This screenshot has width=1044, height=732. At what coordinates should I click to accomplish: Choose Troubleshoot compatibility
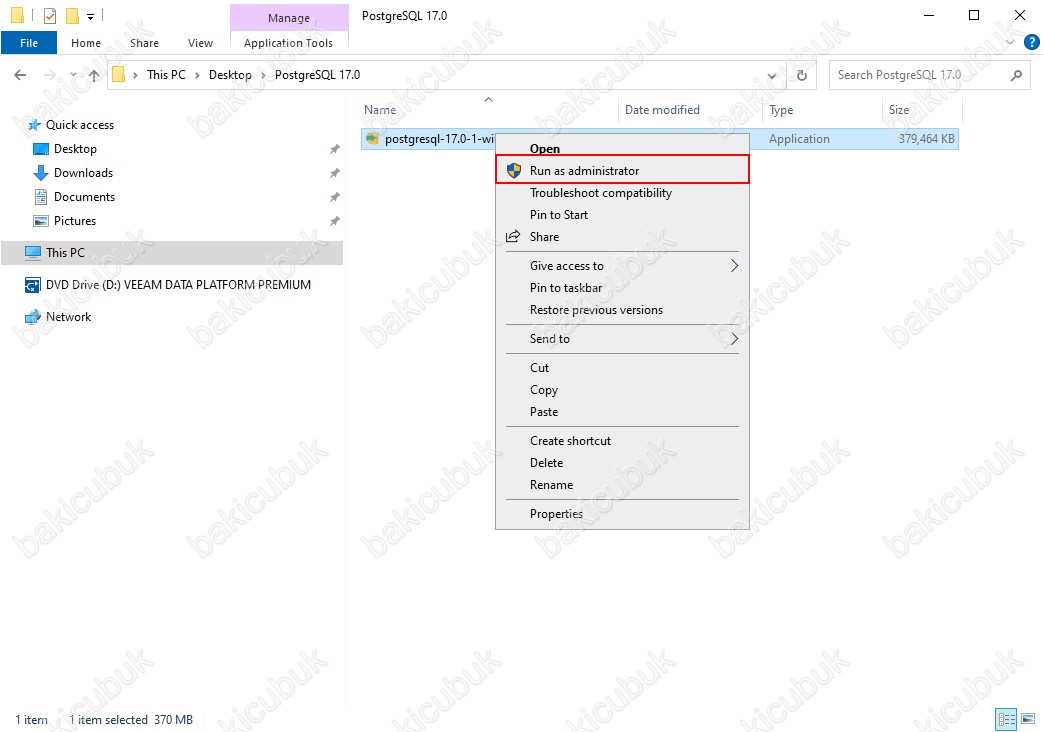click(x=622, y=192)
